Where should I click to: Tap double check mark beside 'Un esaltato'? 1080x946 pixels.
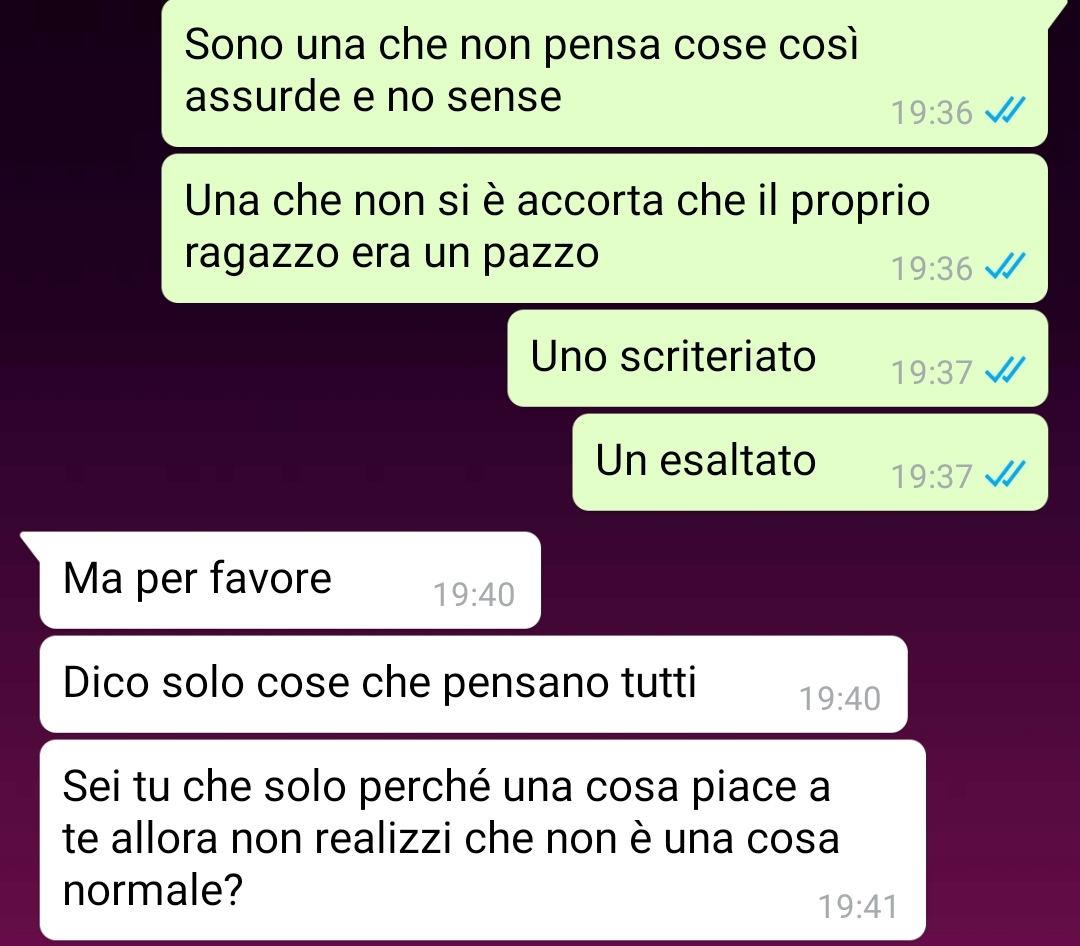(1005, 474)
